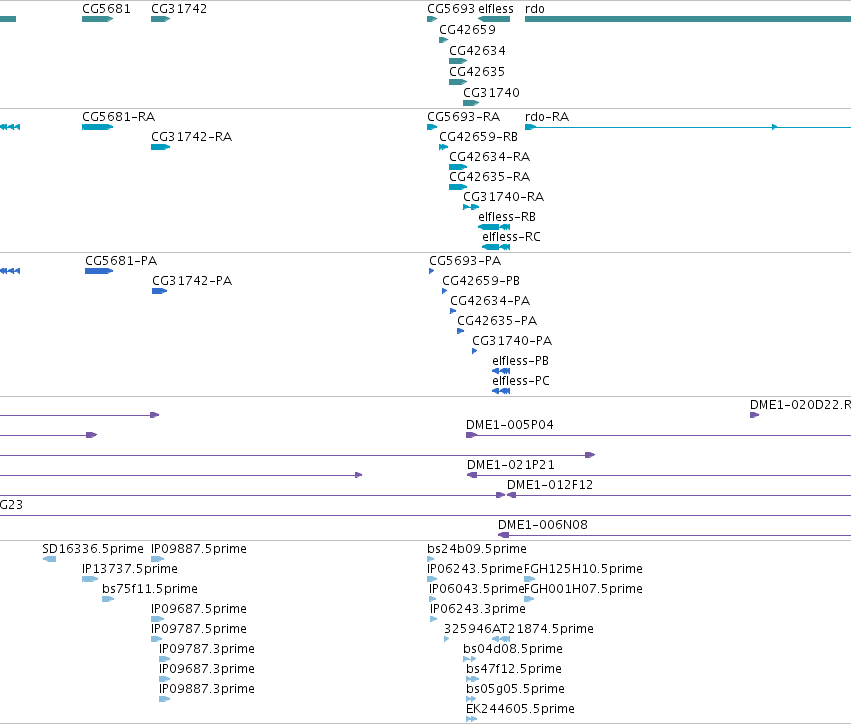Open EST IP06243.3prime
851x724 pixels.
tap(478, 609)
